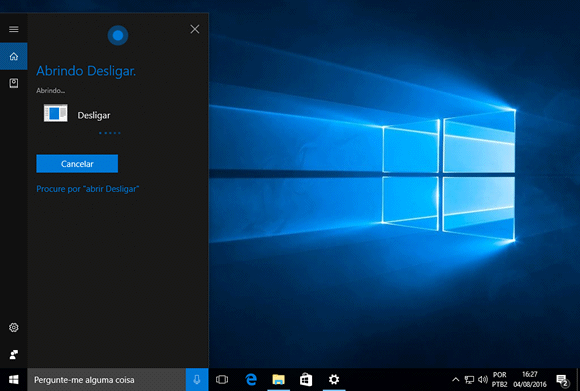
Task: Click the POR PTB2 language indicator
Action: 499,380
